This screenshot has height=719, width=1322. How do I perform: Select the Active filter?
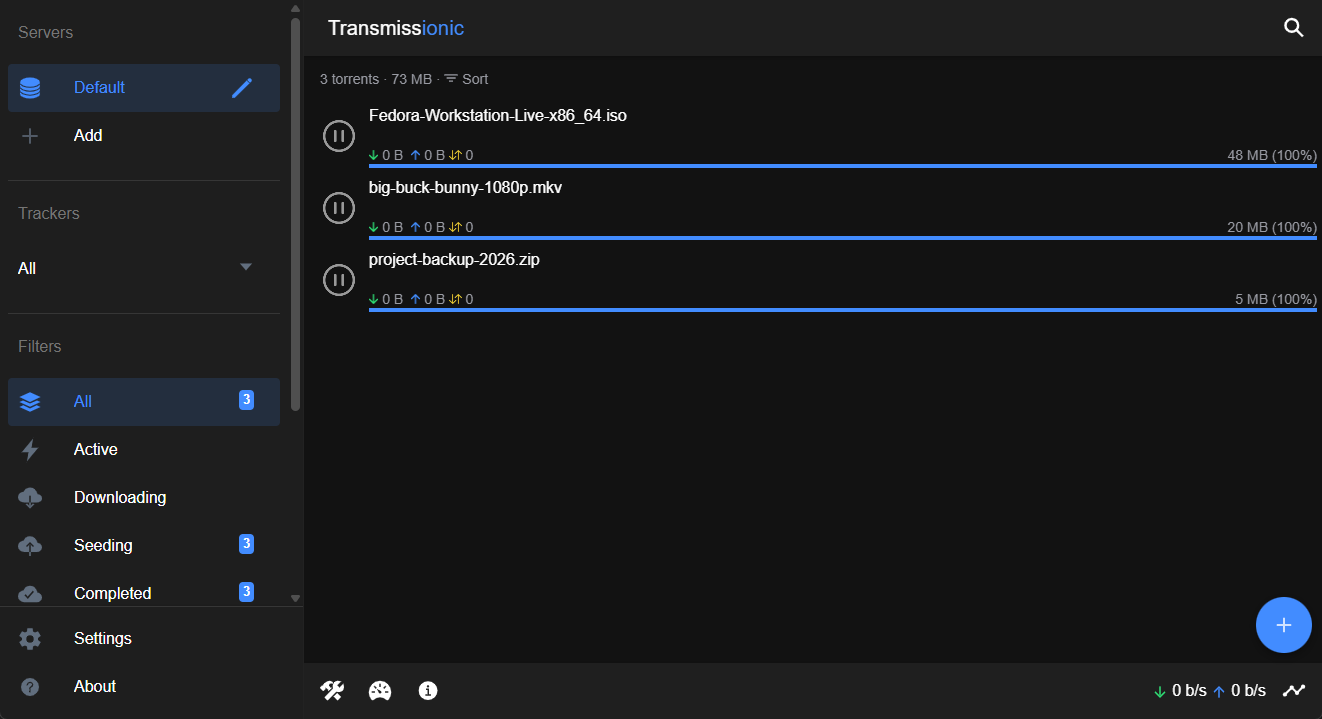(144, 450)
